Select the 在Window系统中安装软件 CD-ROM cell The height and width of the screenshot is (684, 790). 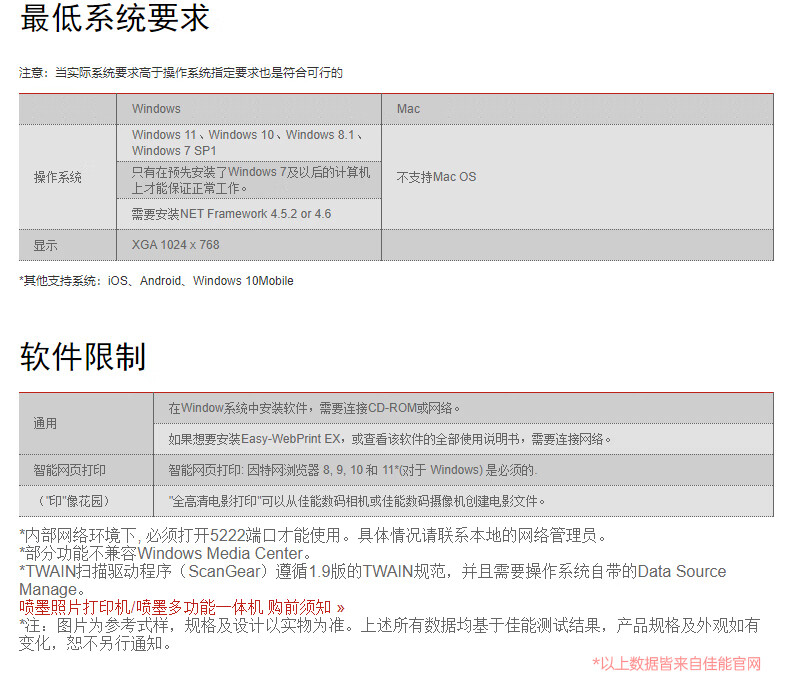pyautogui.click(x=464, y=408)
